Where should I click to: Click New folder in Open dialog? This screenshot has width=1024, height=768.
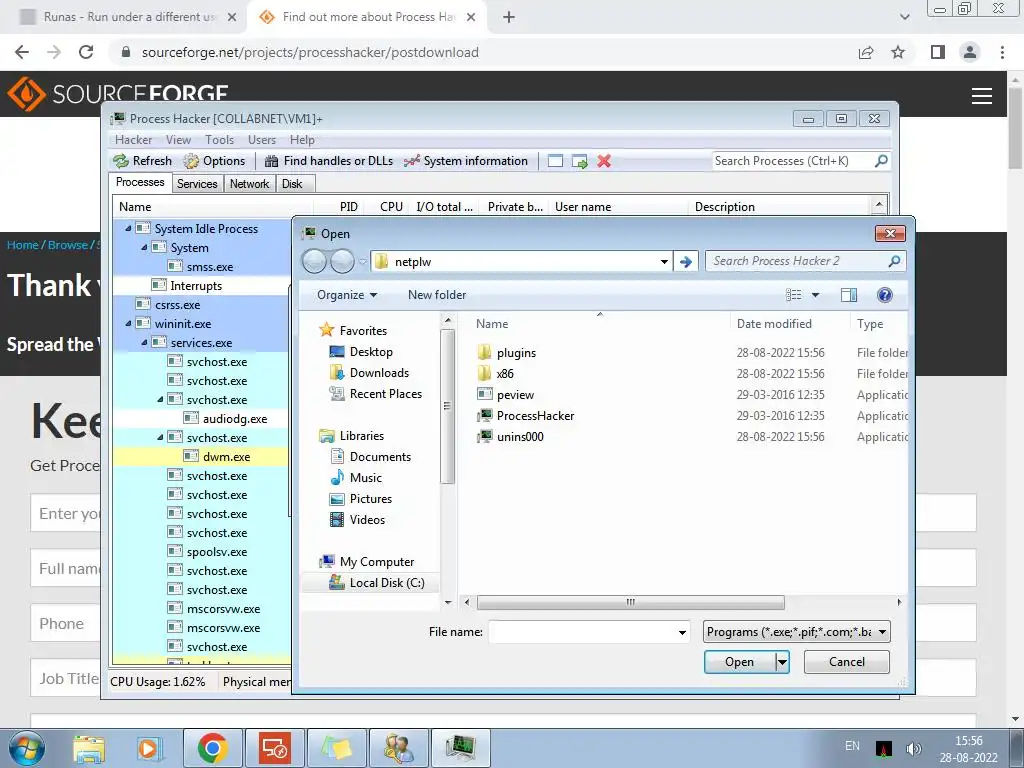437,295
